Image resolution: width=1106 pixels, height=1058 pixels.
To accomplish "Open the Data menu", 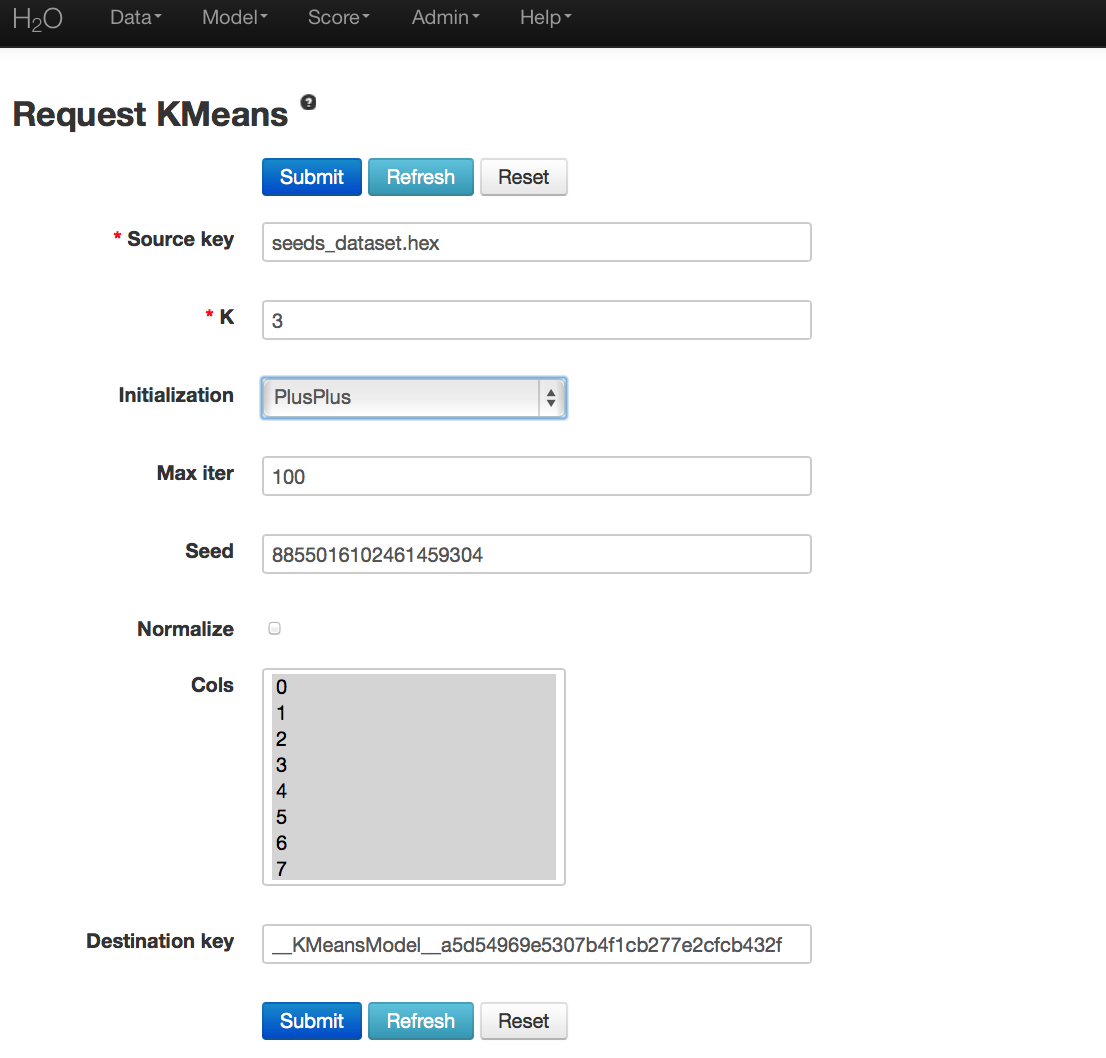I will tap(134, 17).
